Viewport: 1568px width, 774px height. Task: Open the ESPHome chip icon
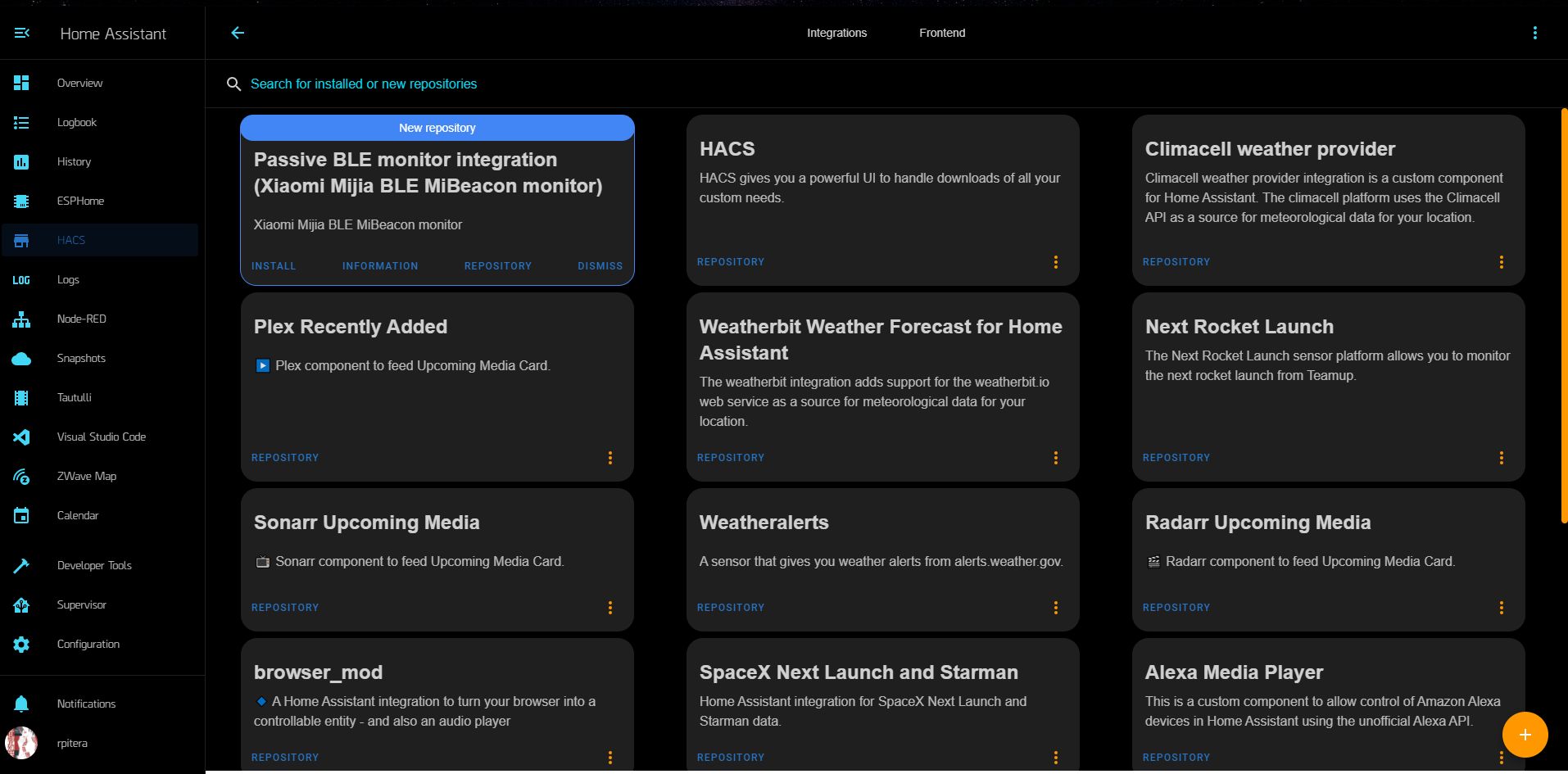21,201
